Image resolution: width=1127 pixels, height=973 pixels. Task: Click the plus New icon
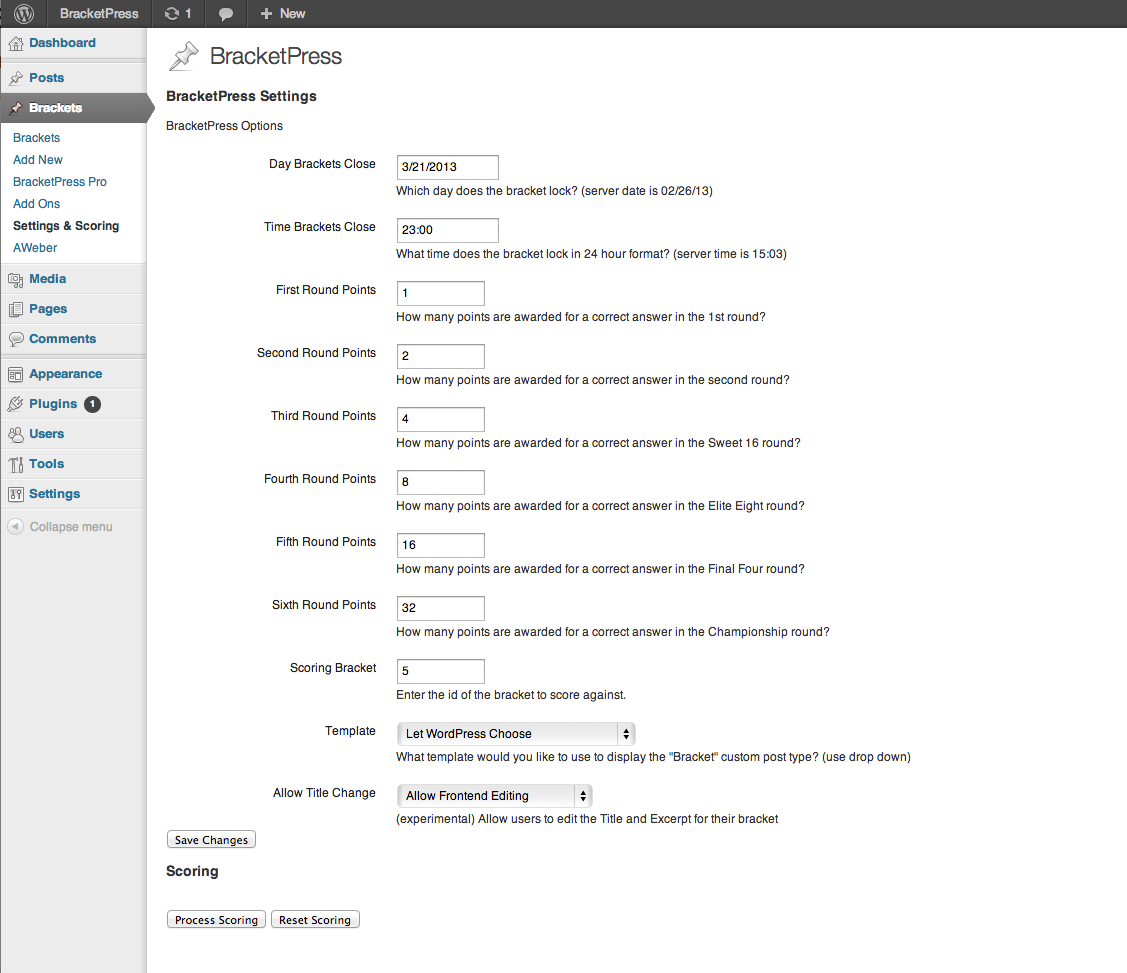[266, 14]
